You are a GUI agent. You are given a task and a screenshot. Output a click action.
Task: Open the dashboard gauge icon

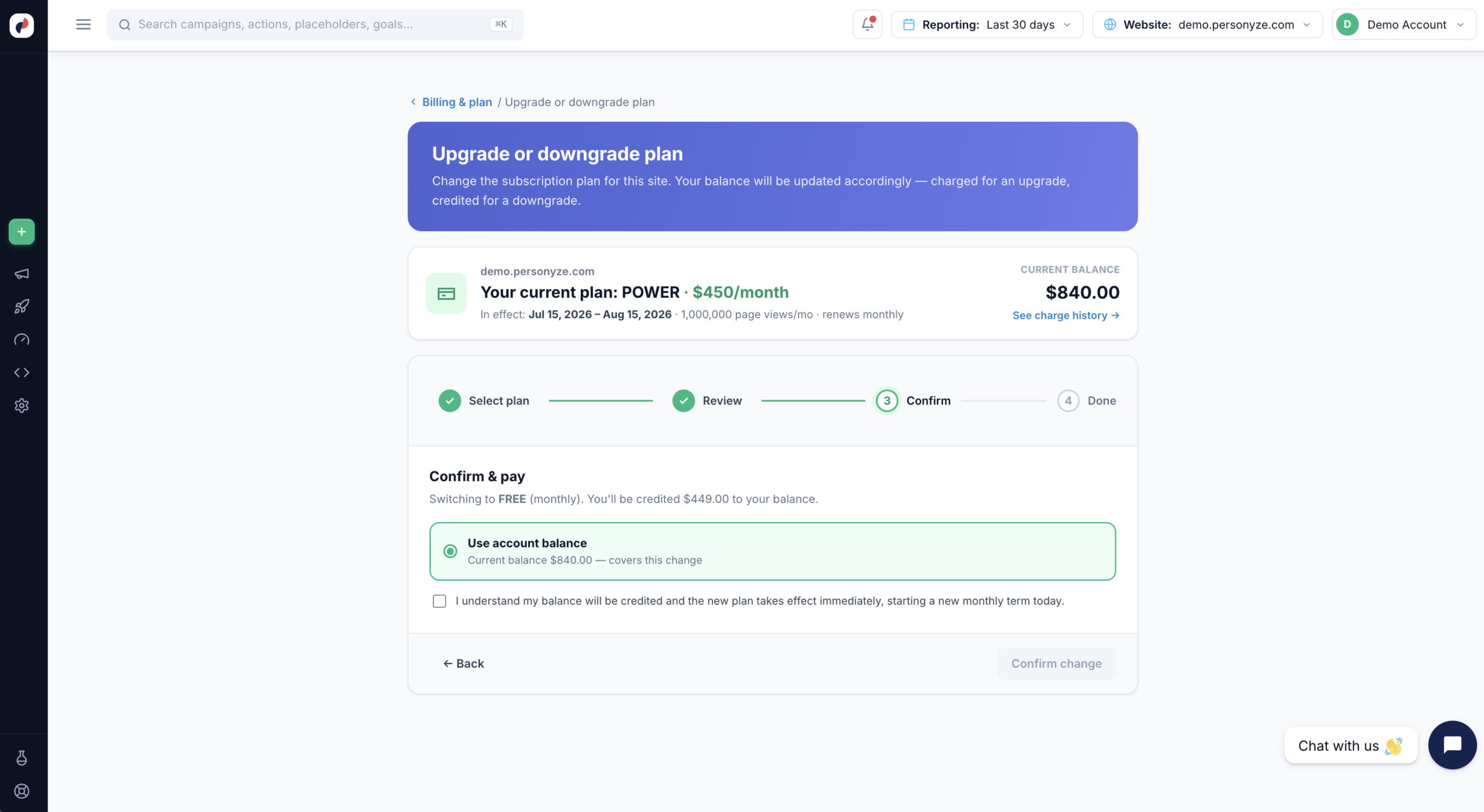click(21, 340)
